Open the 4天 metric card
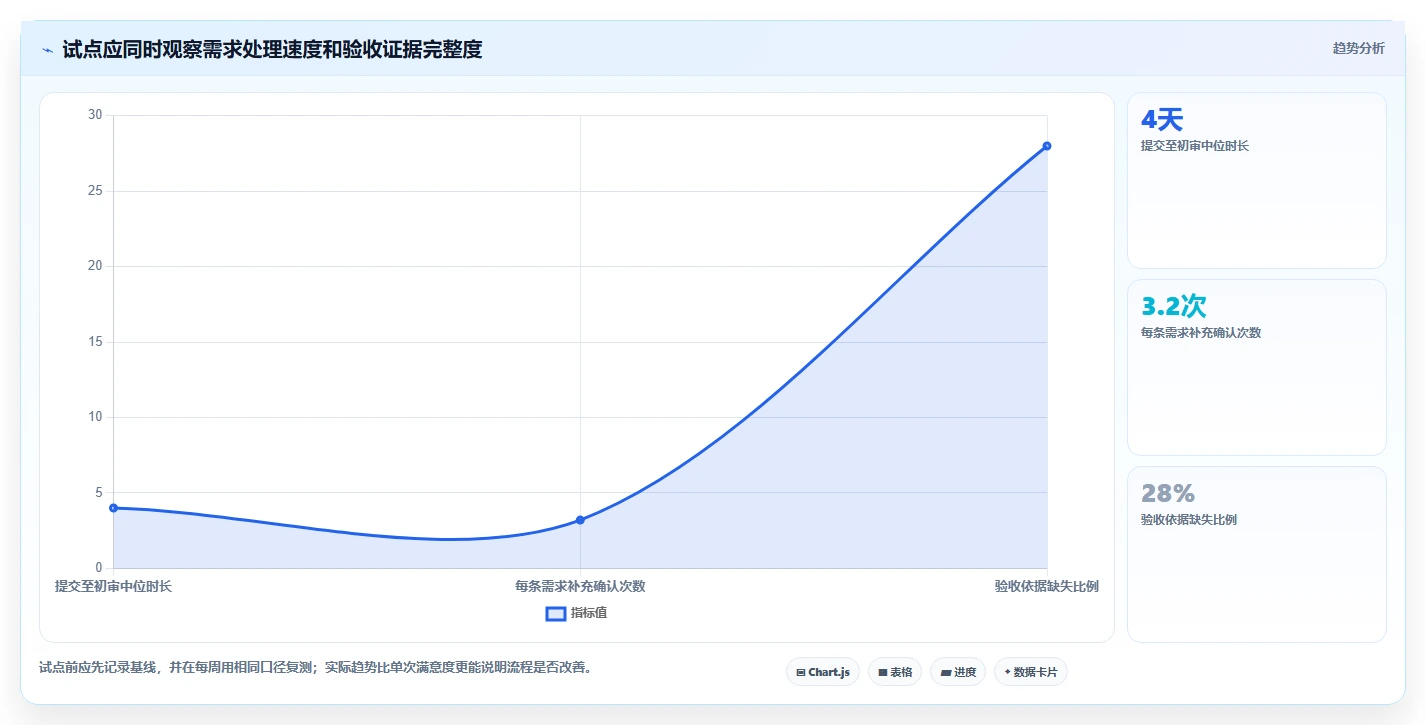 pos(1257,181)
